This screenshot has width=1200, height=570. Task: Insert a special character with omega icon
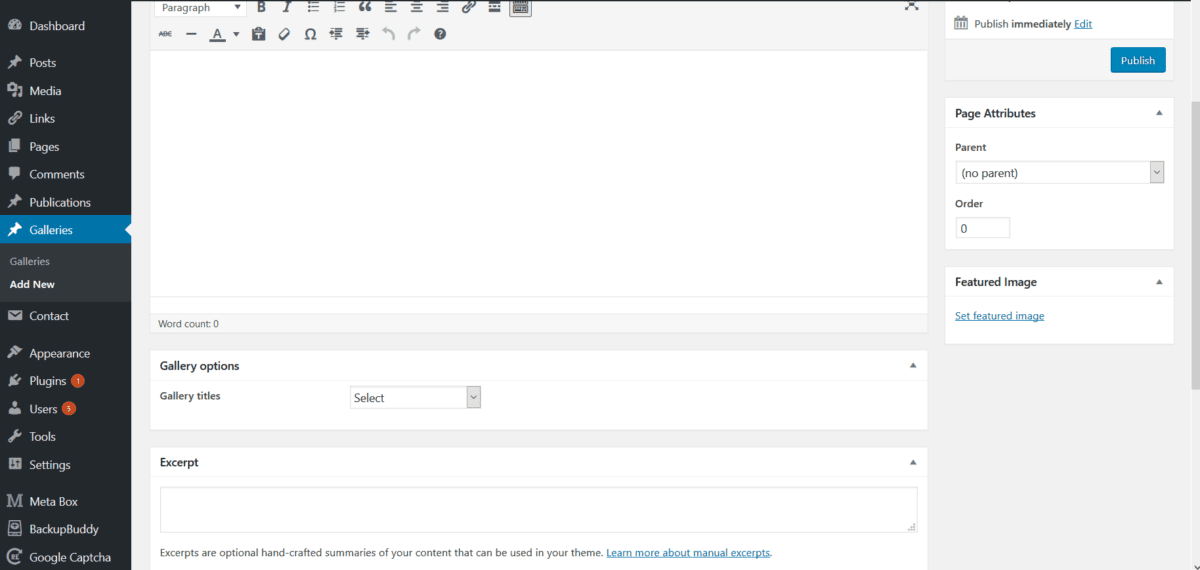(310, 34)
